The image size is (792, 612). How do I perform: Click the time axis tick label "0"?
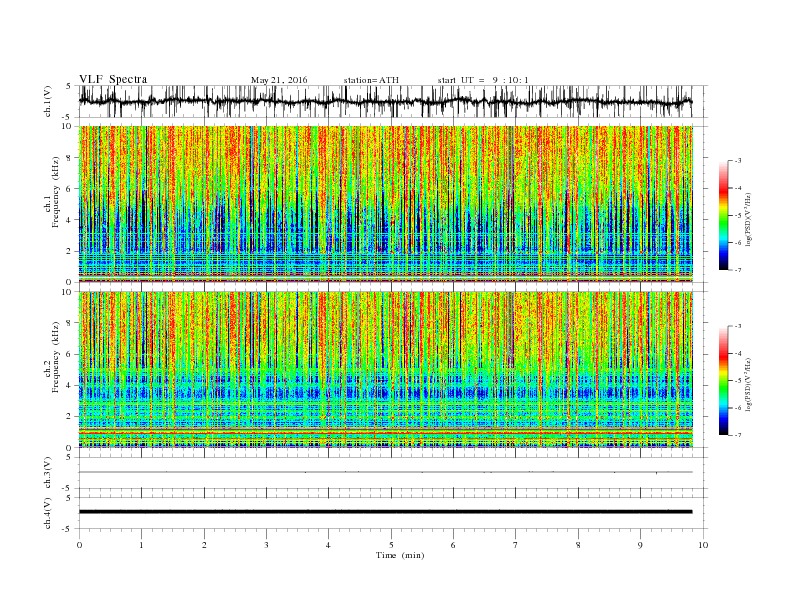point(79,545)
